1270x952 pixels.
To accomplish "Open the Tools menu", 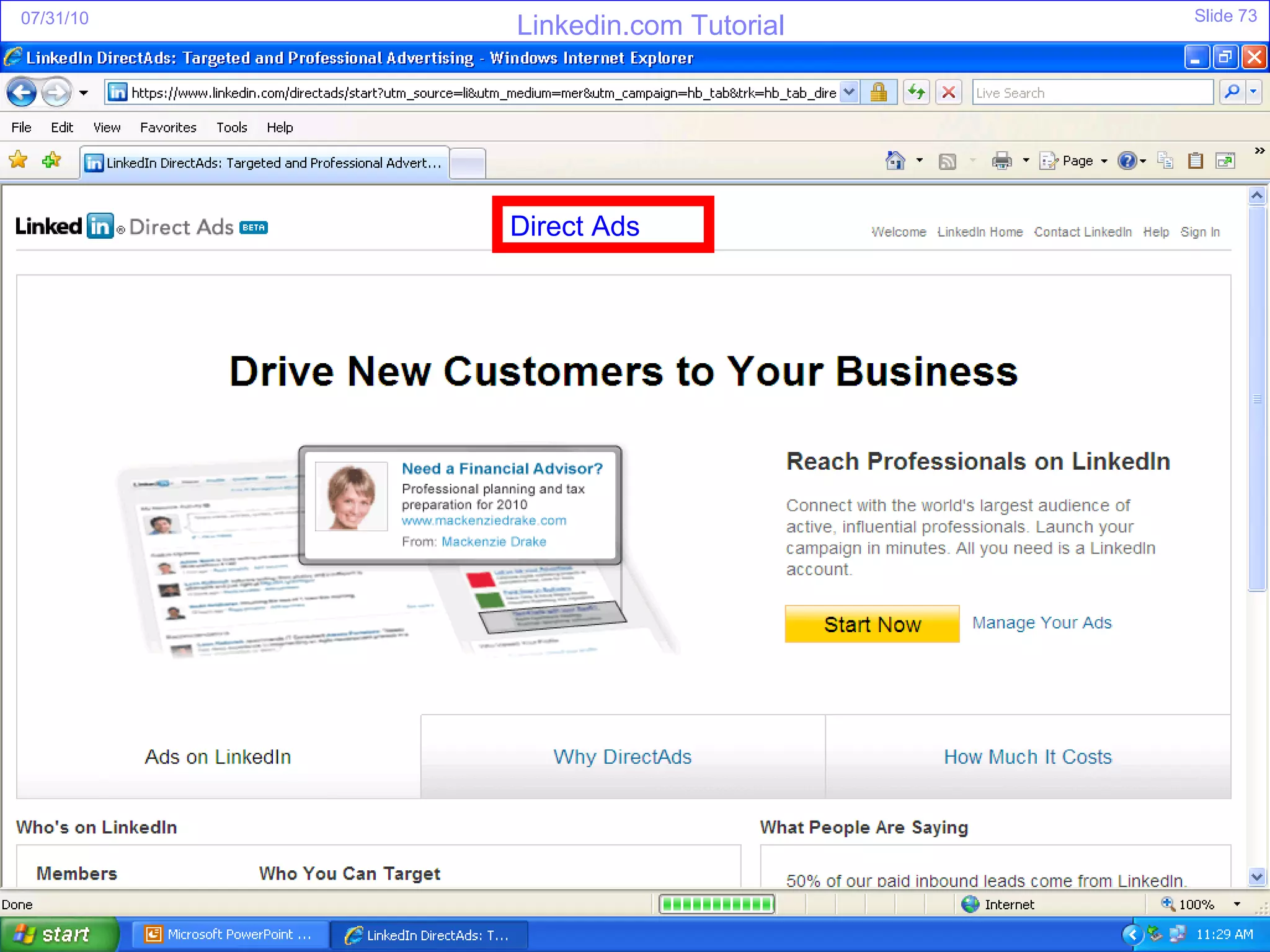I will (x=232, y=128).
